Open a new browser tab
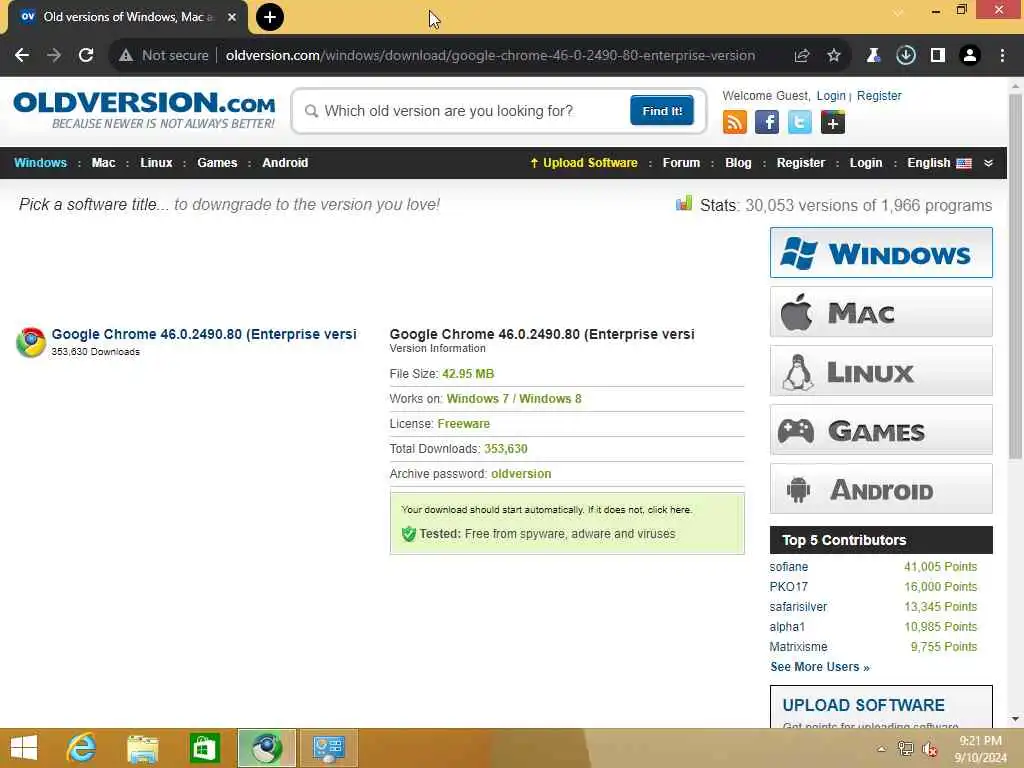 pos(270,17)
